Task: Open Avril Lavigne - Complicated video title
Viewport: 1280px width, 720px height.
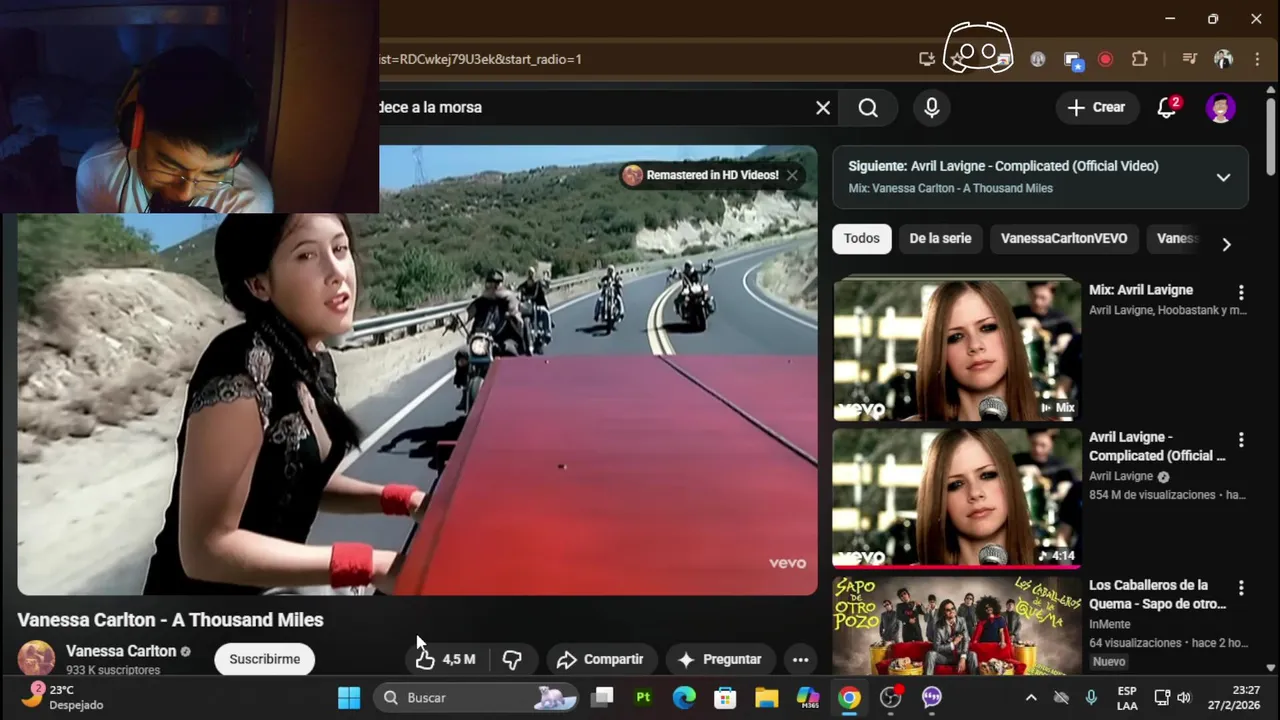Action: coord(1157,446)
